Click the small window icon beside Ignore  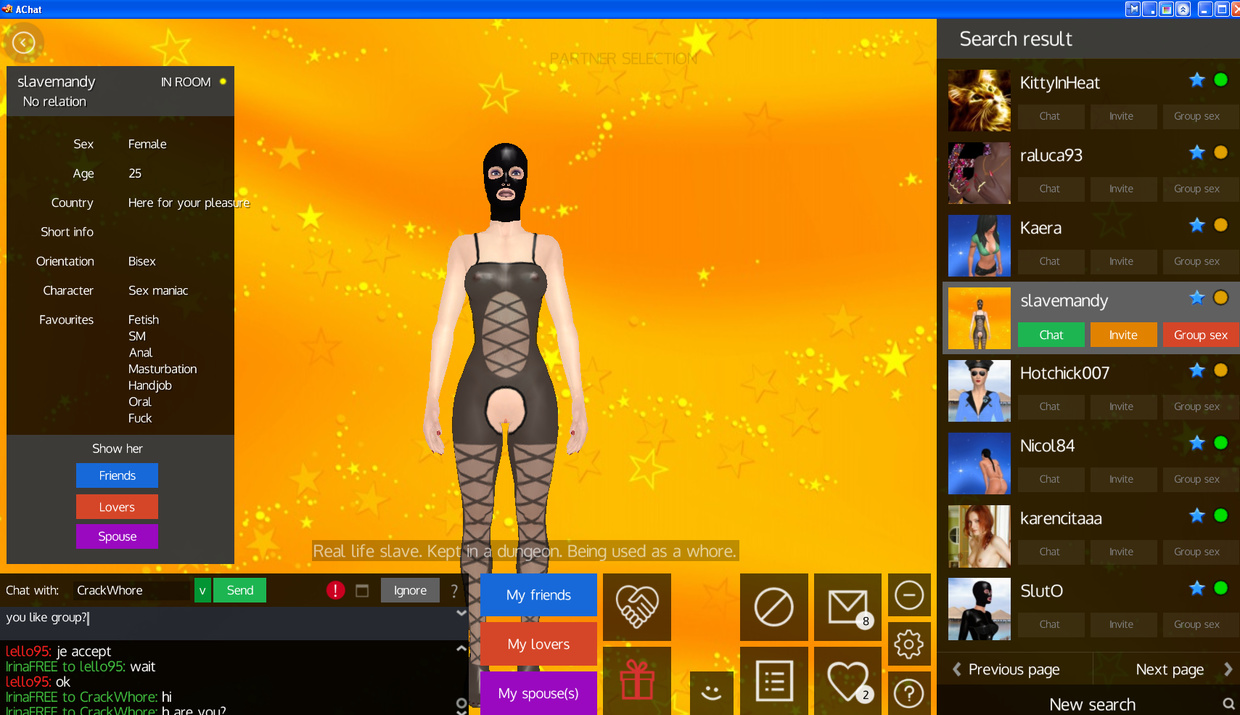[x=362, y=590]
